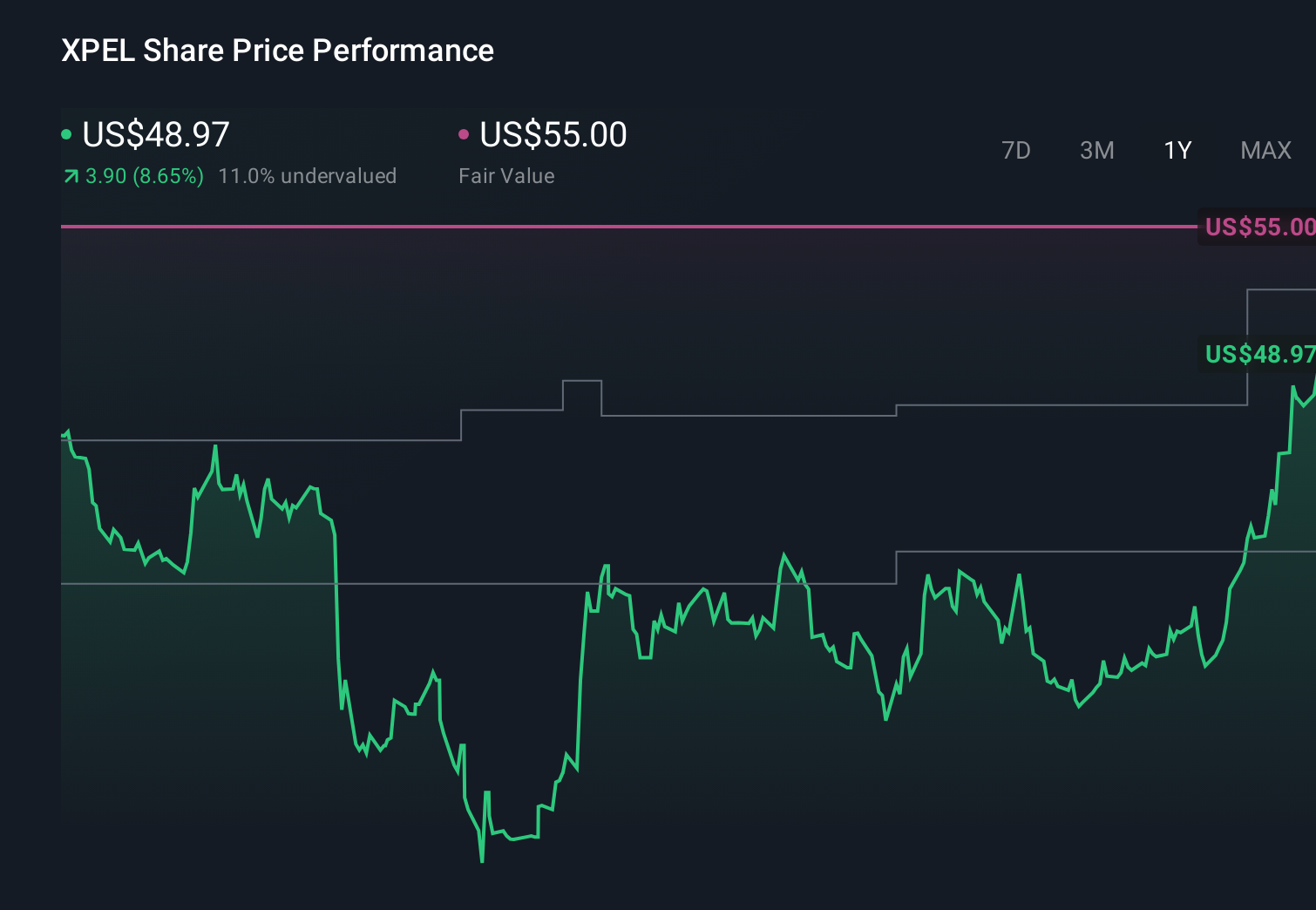Click the US$55.00 fair value flag label

click(x=1258, y=227)
